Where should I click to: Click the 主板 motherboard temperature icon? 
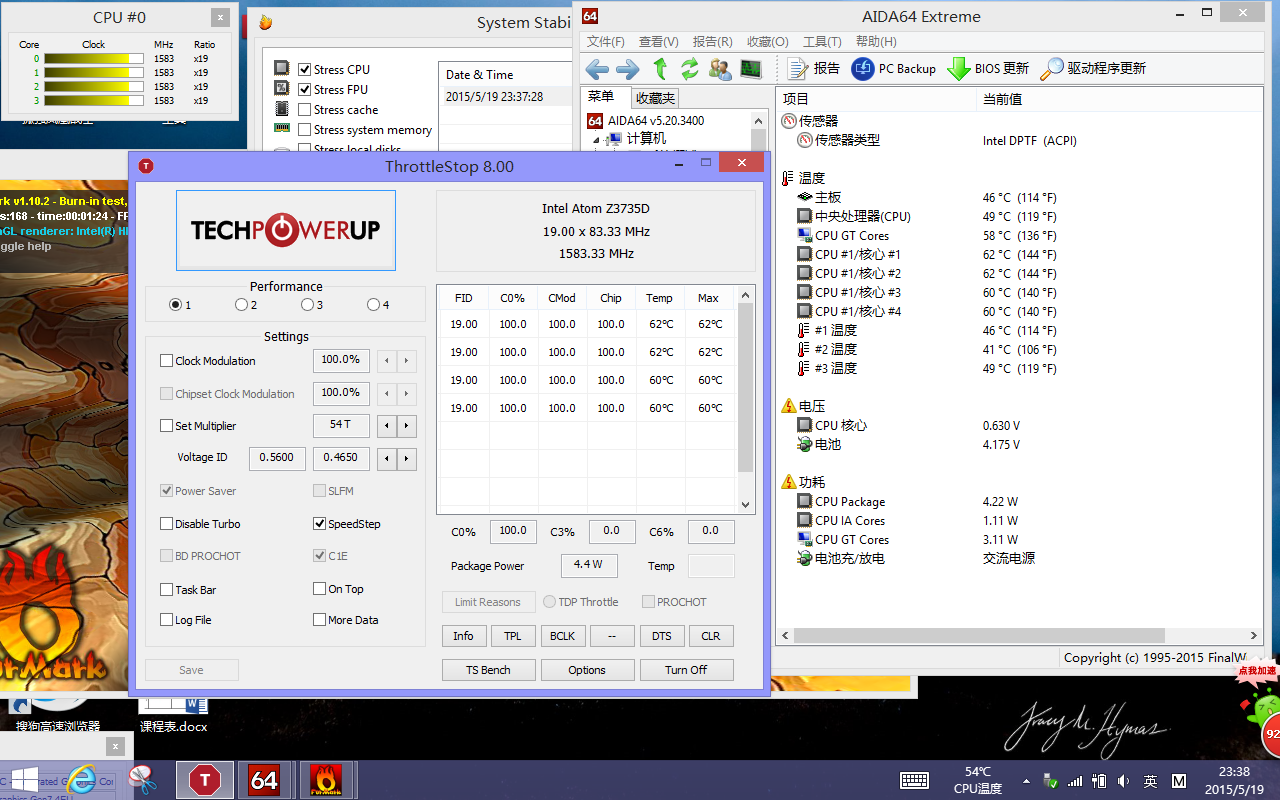[x=804, y=198]
